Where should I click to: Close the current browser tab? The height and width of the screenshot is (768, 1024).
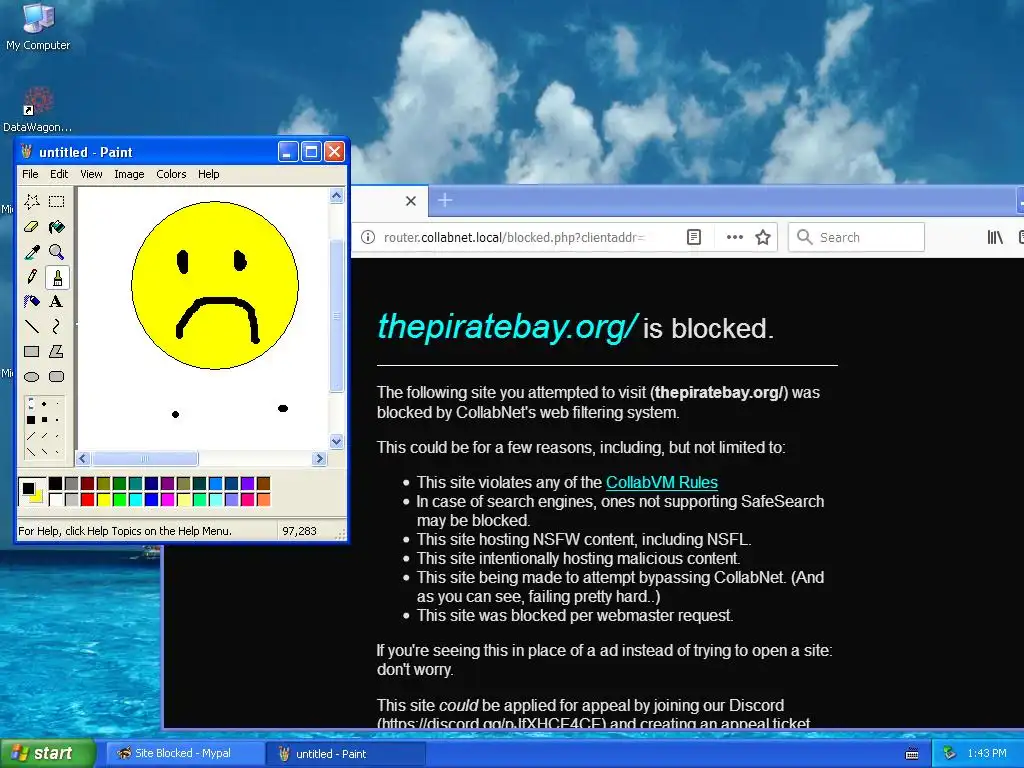(411, 201)
